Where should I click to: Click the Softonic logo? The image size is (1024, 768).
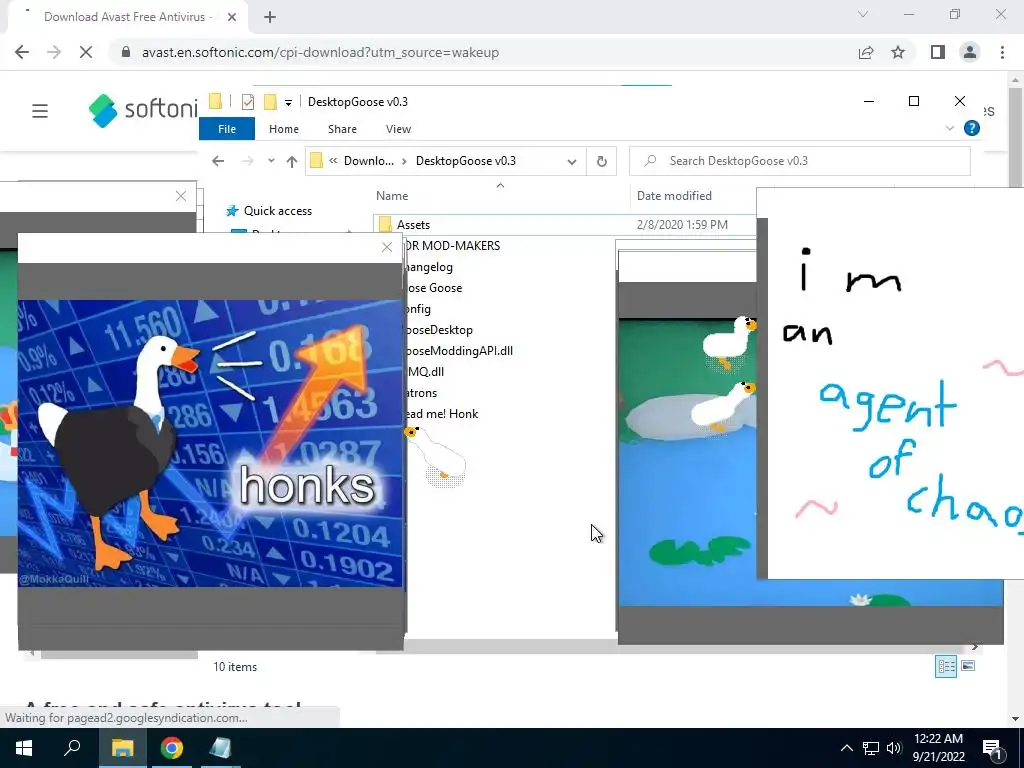pos(143,110)
